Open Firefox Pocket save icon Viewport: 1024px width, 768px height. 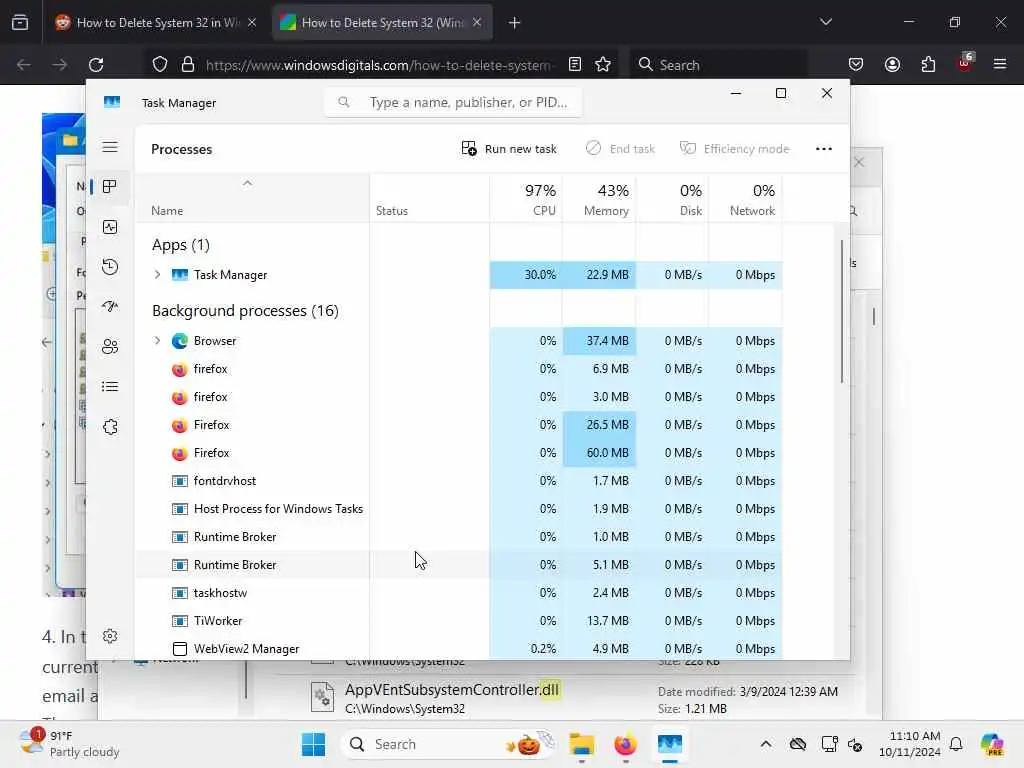[856, 65]
